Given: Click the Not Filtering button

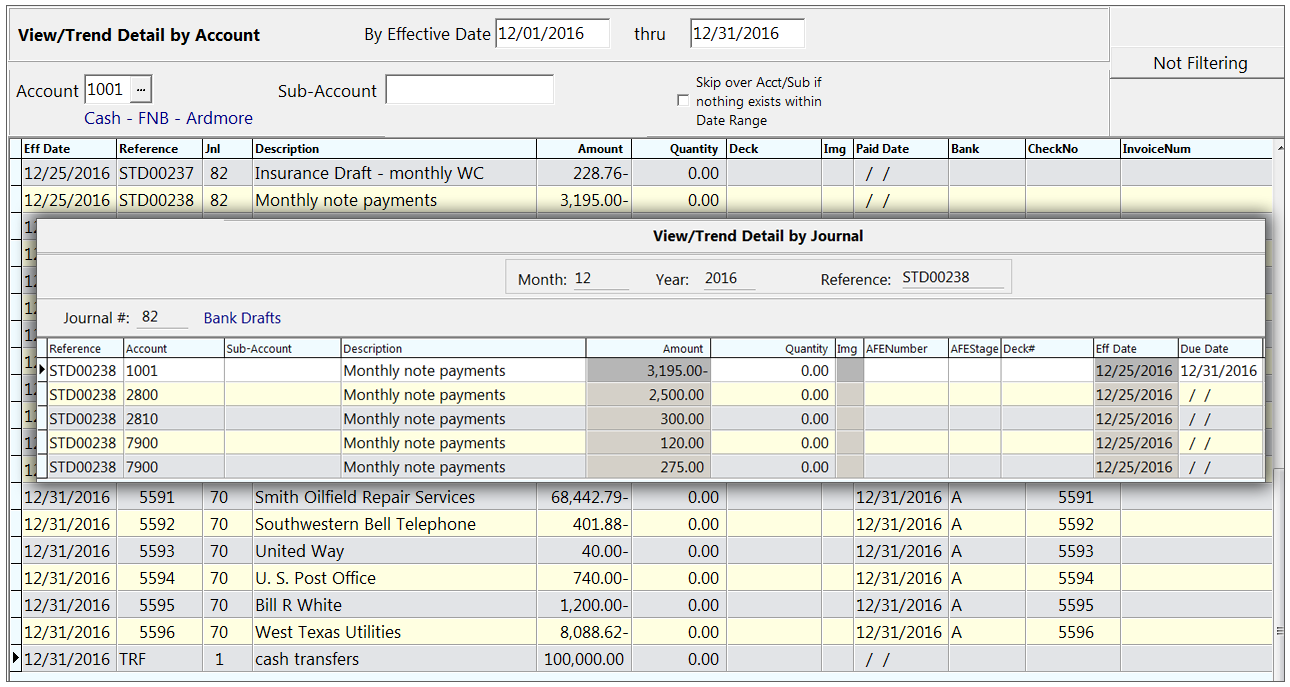Looking at the screenshot, I should (x=1197, y=62).
